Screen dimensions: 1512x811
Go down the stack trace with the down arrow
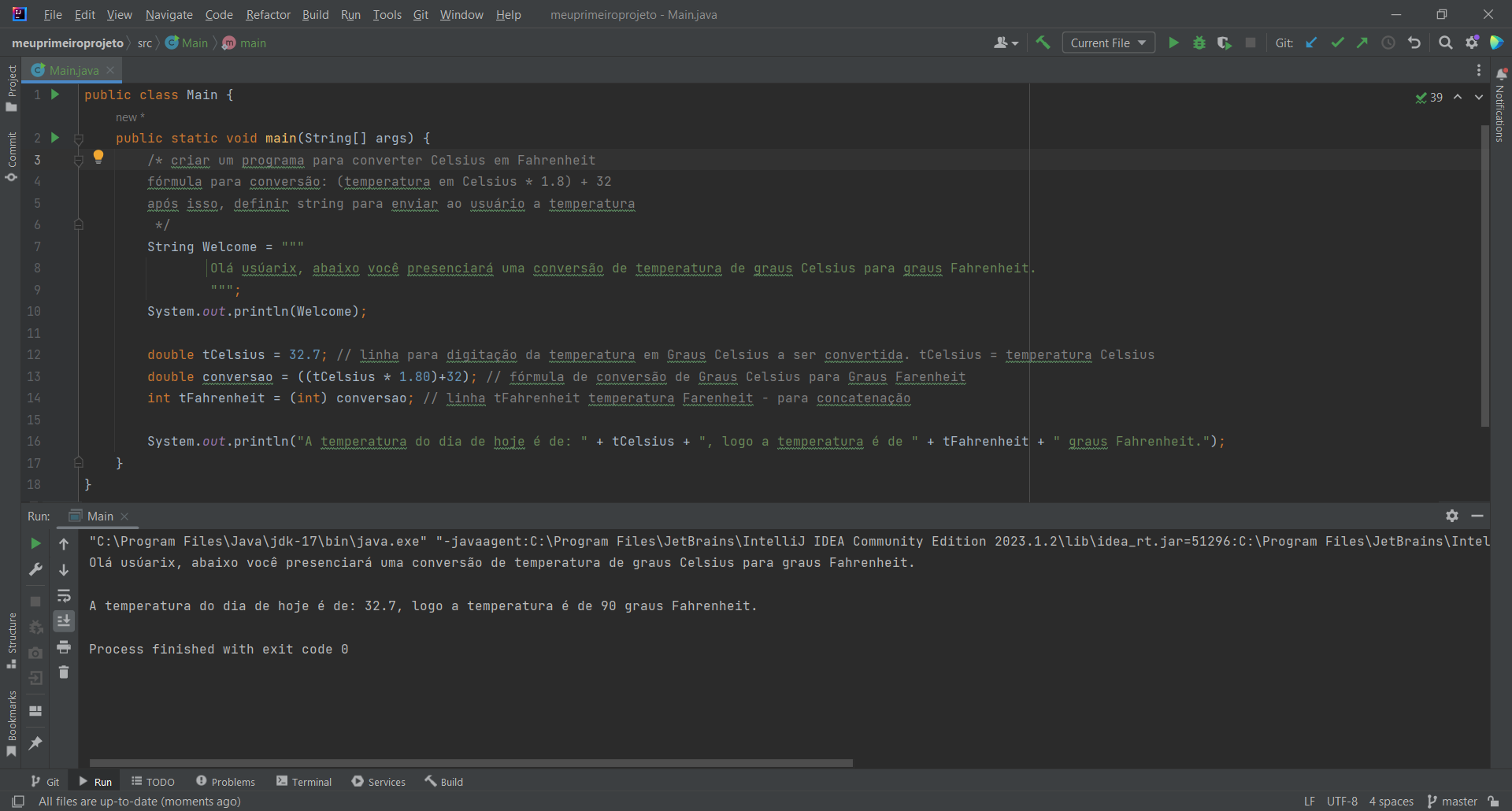(64, 570)
